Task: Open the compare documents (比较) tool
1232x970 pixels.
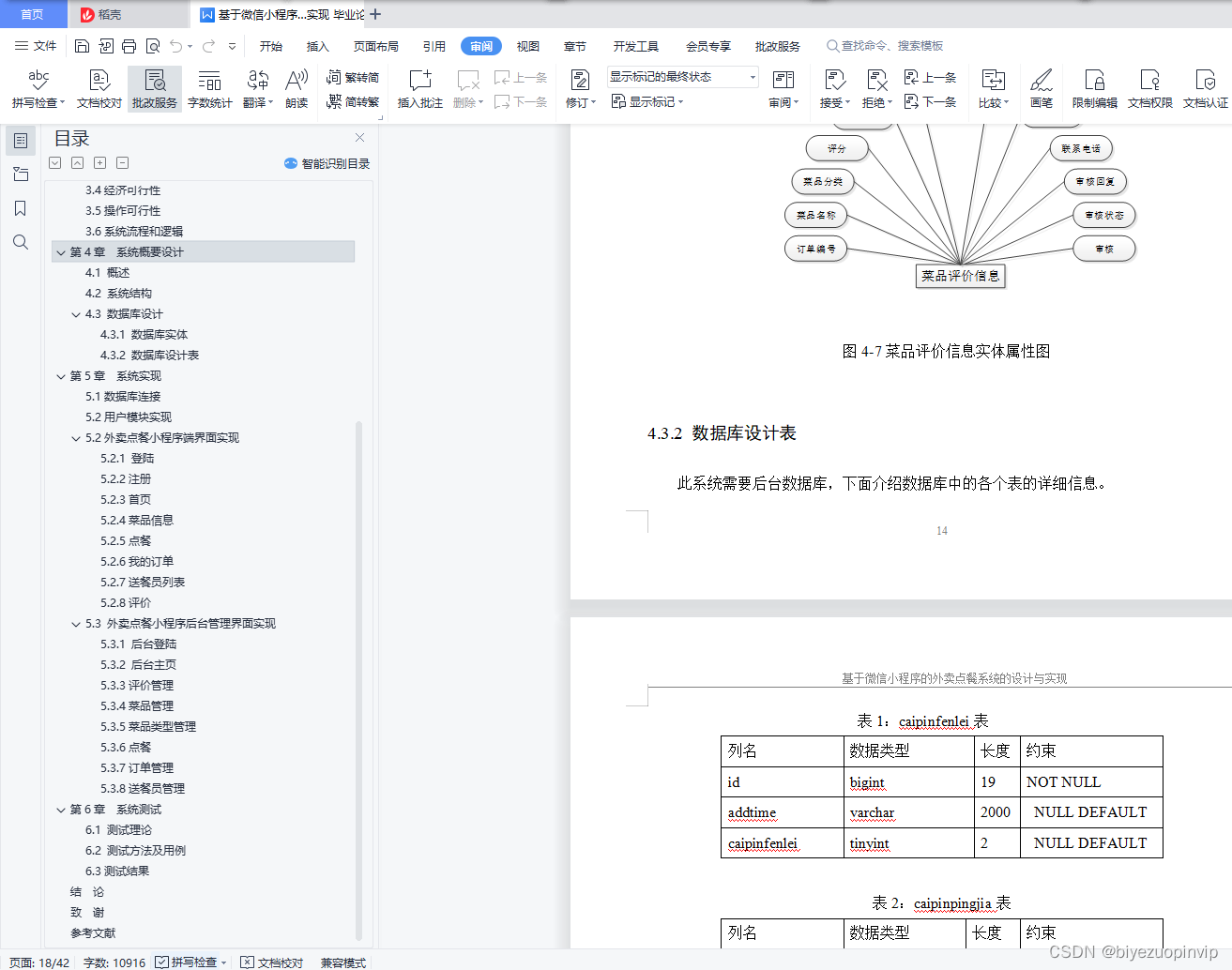Action: coord(993,89)
